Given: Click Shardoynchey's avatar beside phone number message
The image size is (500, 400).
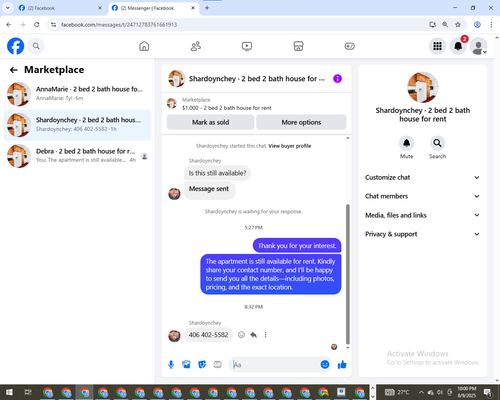Looking at the screenshot, I should pyautogui.click(x=174, y=336).
